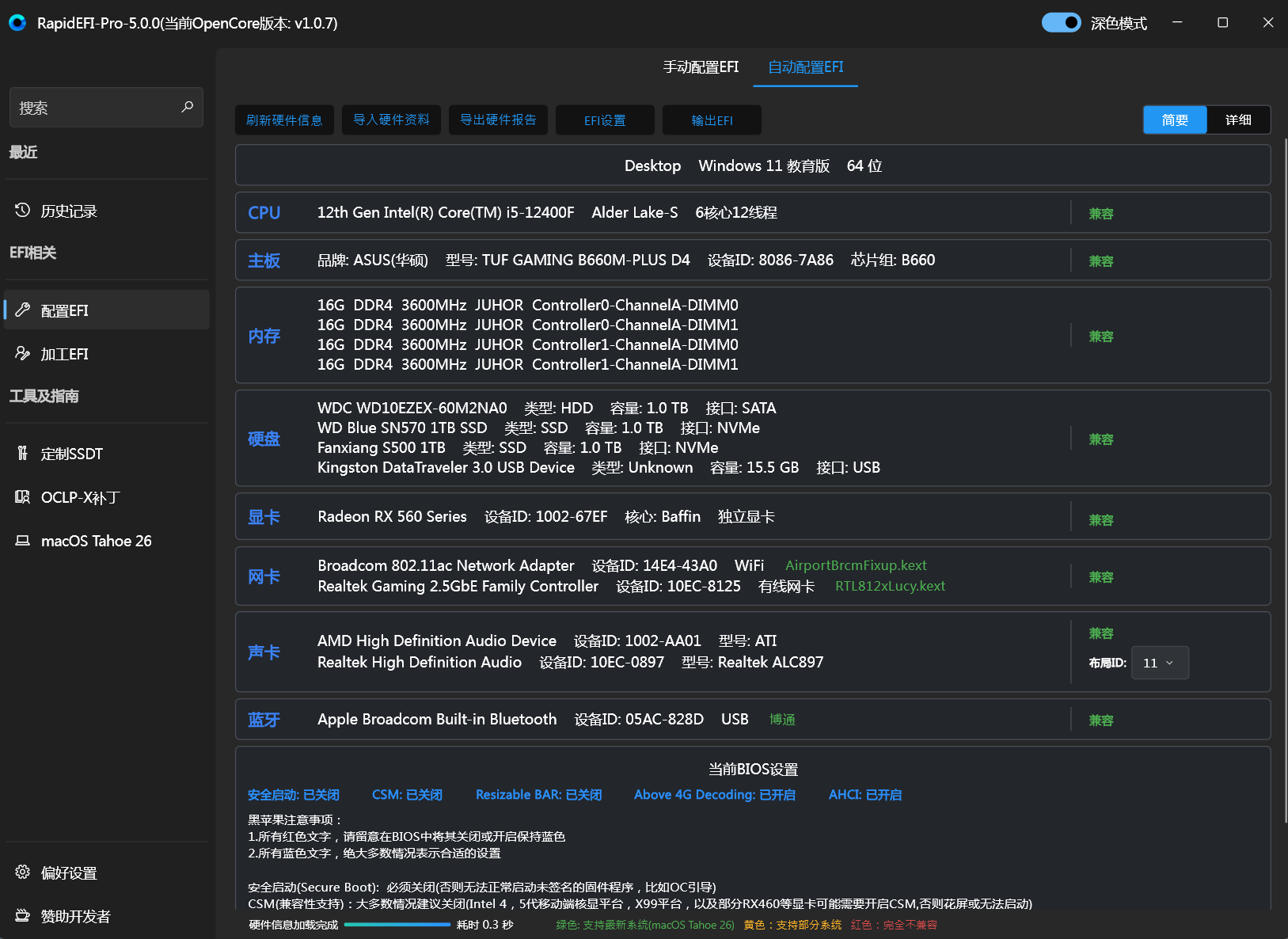Screen dimensions: 1288x939
Task: Click the 安全启动: 已关闭 status
Action: [294, 794]
